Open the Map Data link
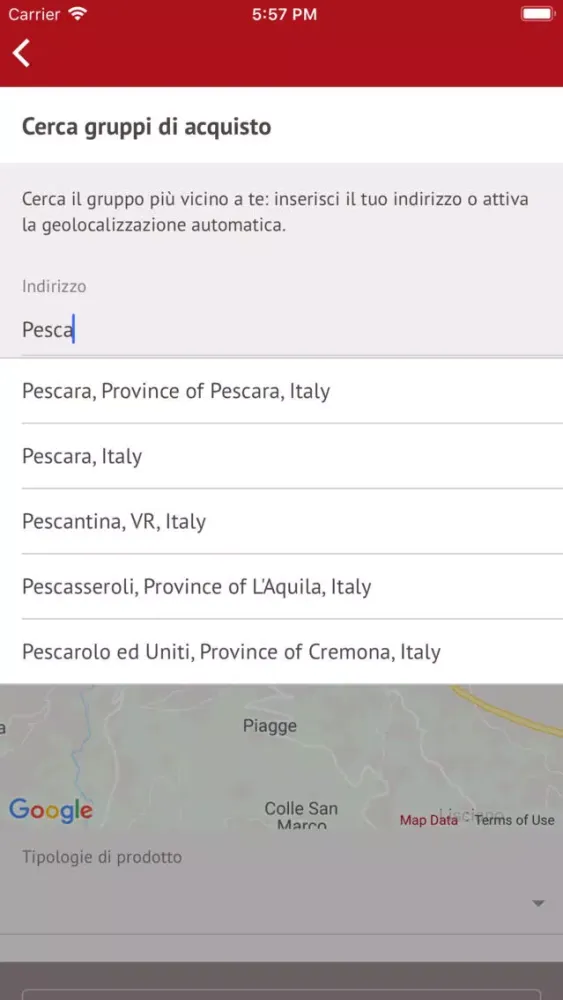The image size is (563, 1000). (428, 820)
